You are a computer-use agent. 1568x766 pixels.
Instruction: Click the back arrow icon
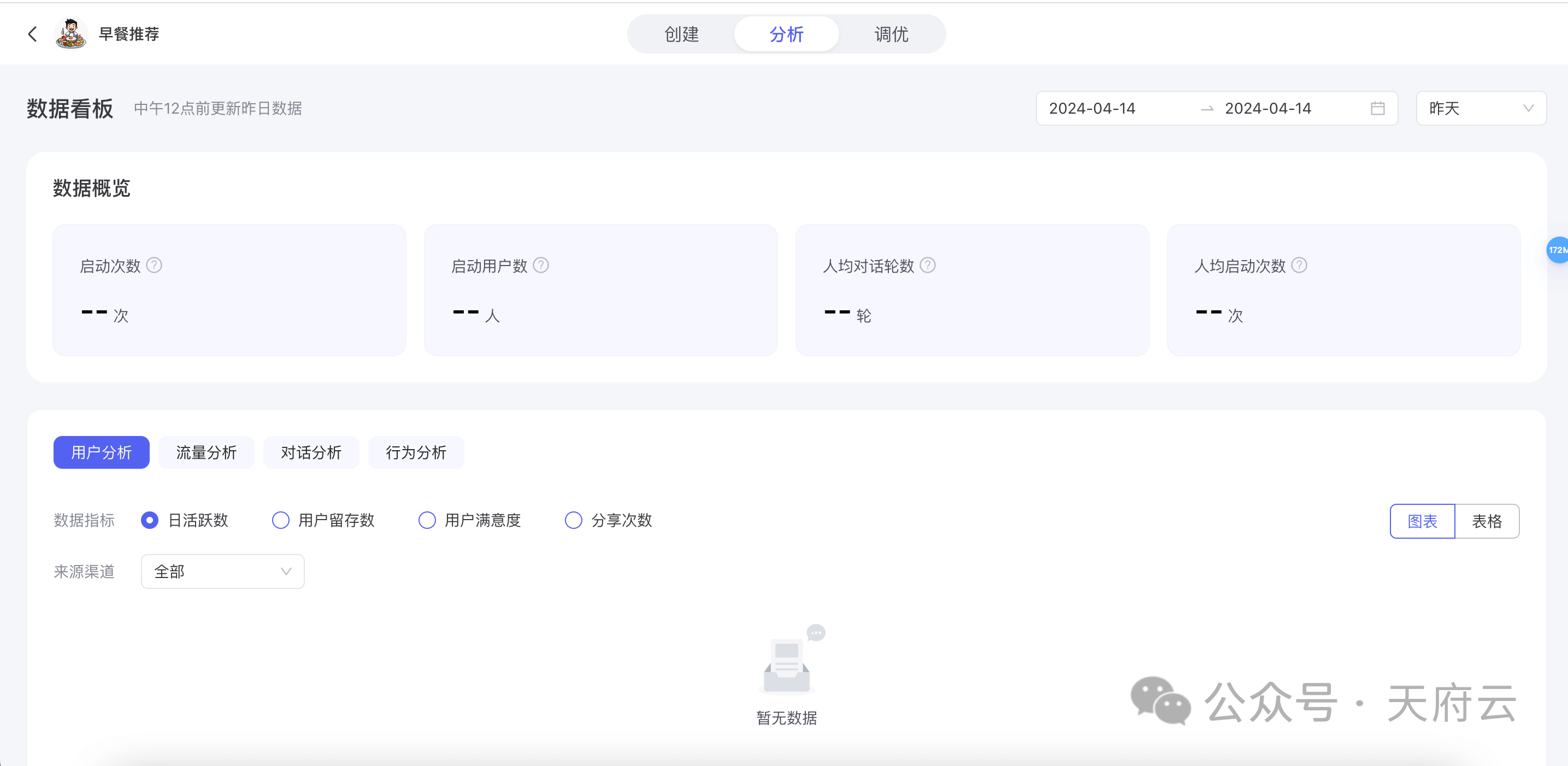(x=33, y=34)
